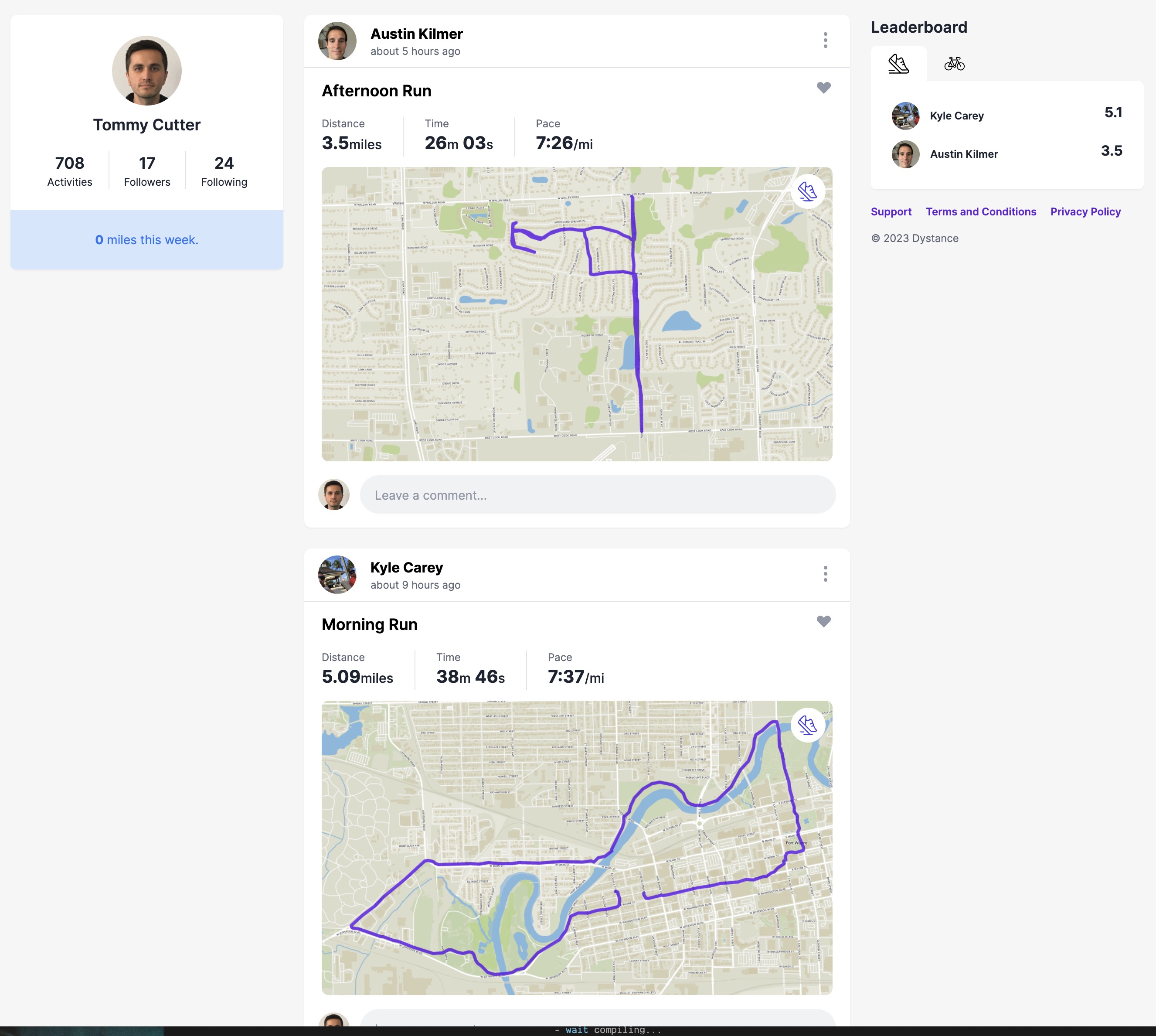The height and width of the screenshot is (1036, 1156).
Task: Open the 17 Followers stat
Action: (147, 171)
